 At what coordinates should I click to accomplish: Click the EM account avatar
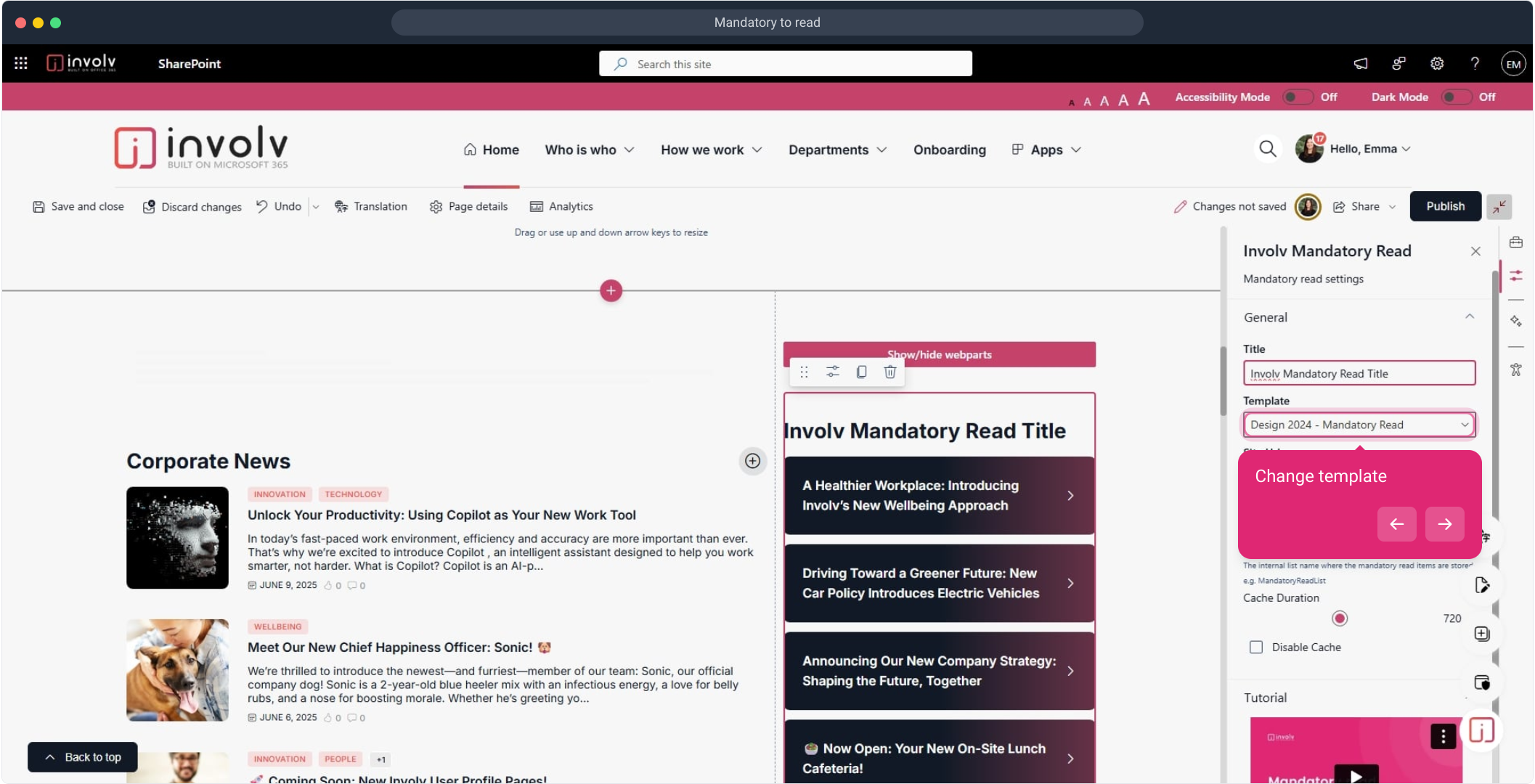coord(1513,64)
